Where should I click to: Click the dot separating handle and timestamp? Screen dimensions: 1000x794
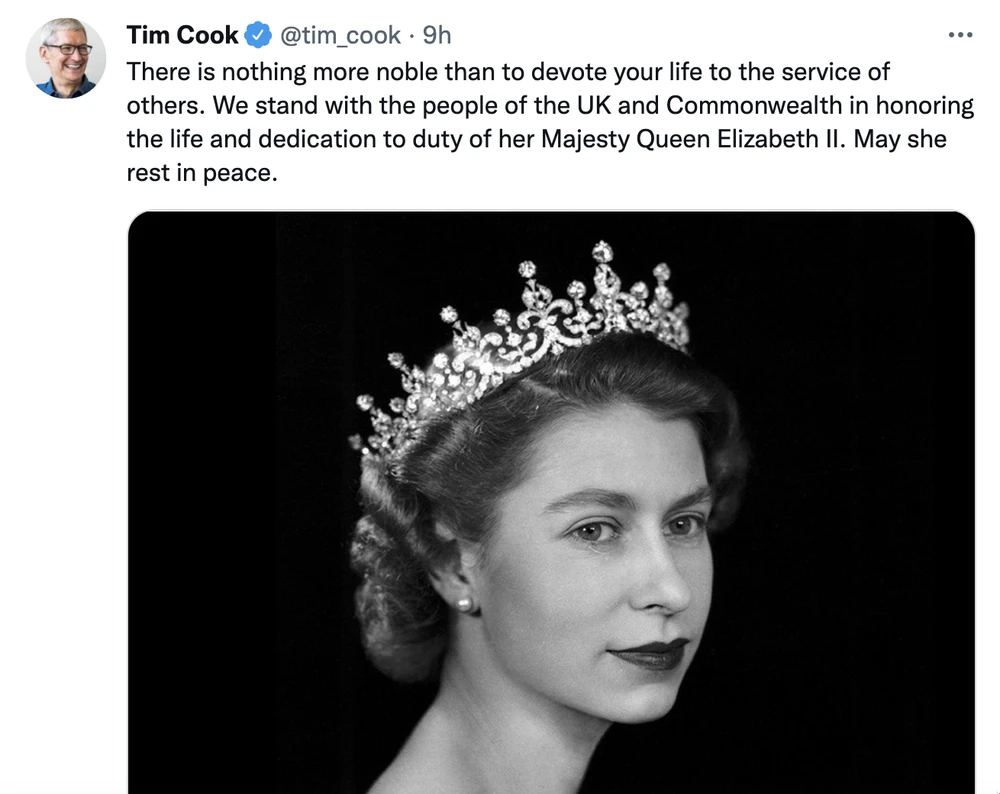click(x=412, y=36)
